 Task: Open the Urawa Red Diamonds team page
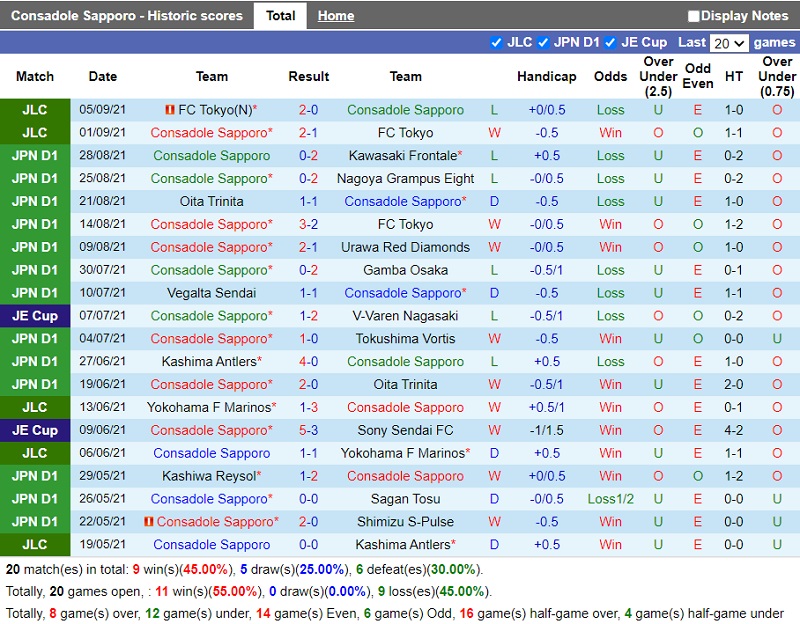[405, 247]
